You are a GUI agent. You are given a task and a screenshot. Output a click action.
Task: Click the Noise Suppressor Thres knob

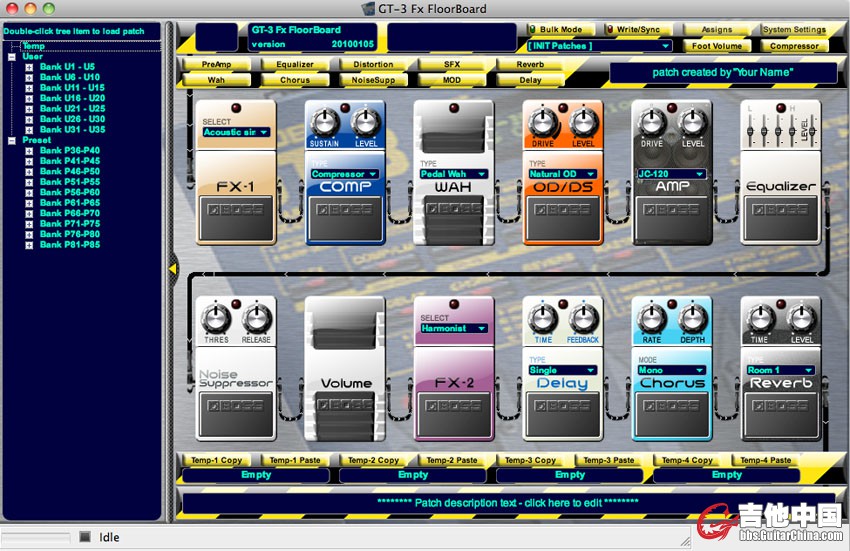click(216, 319)
